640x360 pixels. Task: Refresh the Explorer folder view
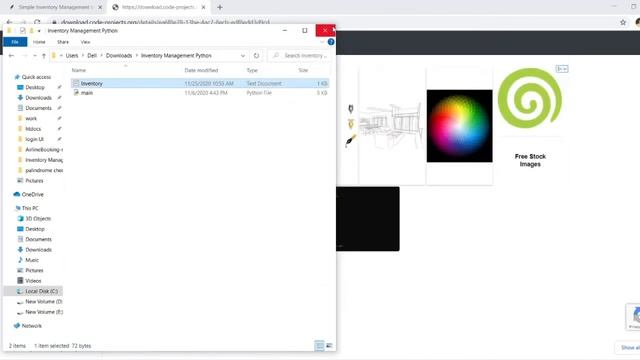pyautogui.click(x=256, y=56)
